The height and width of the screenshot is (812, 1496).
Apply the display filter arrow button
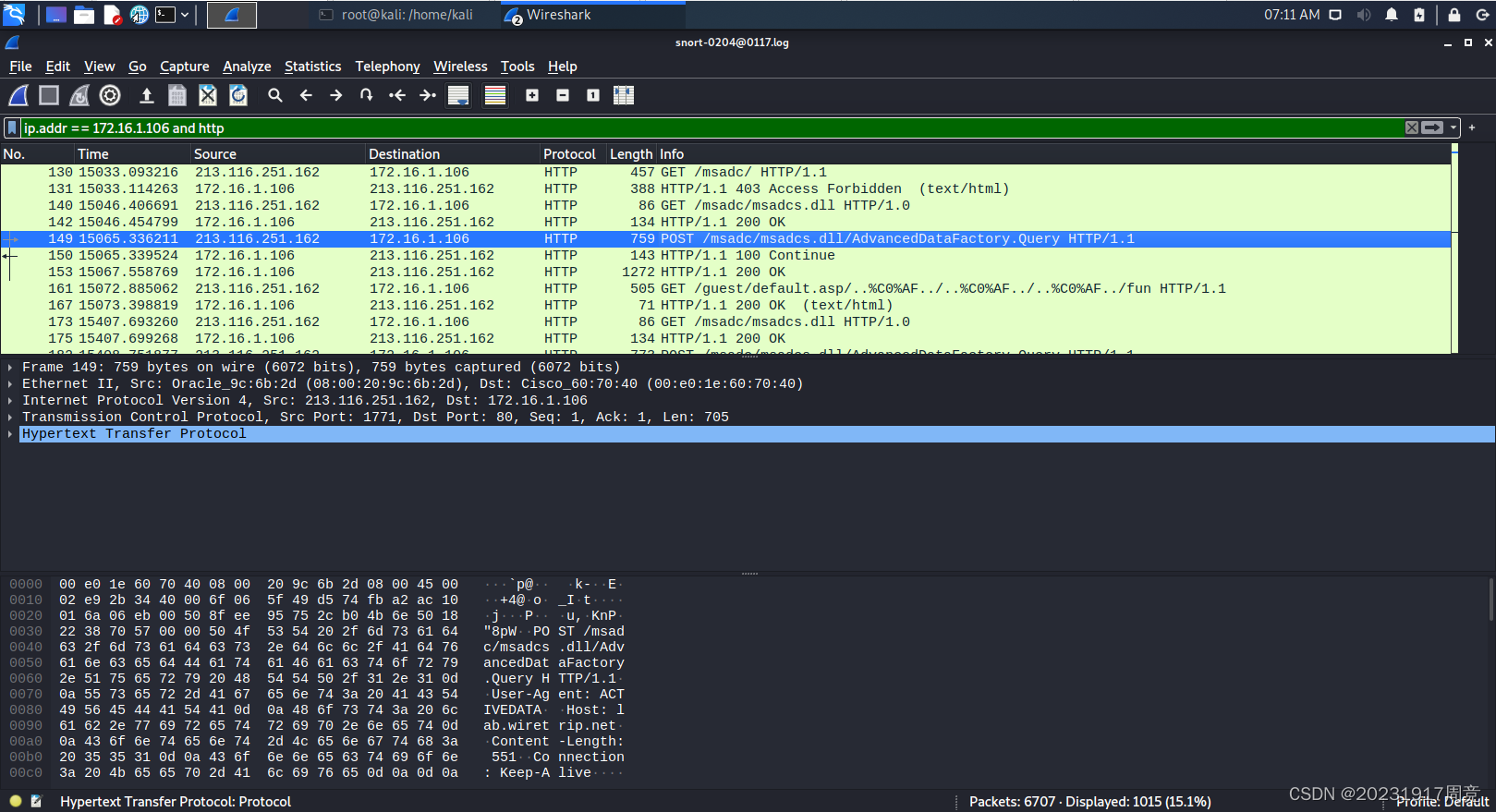pyautogui.click(x=1432, y=127)
